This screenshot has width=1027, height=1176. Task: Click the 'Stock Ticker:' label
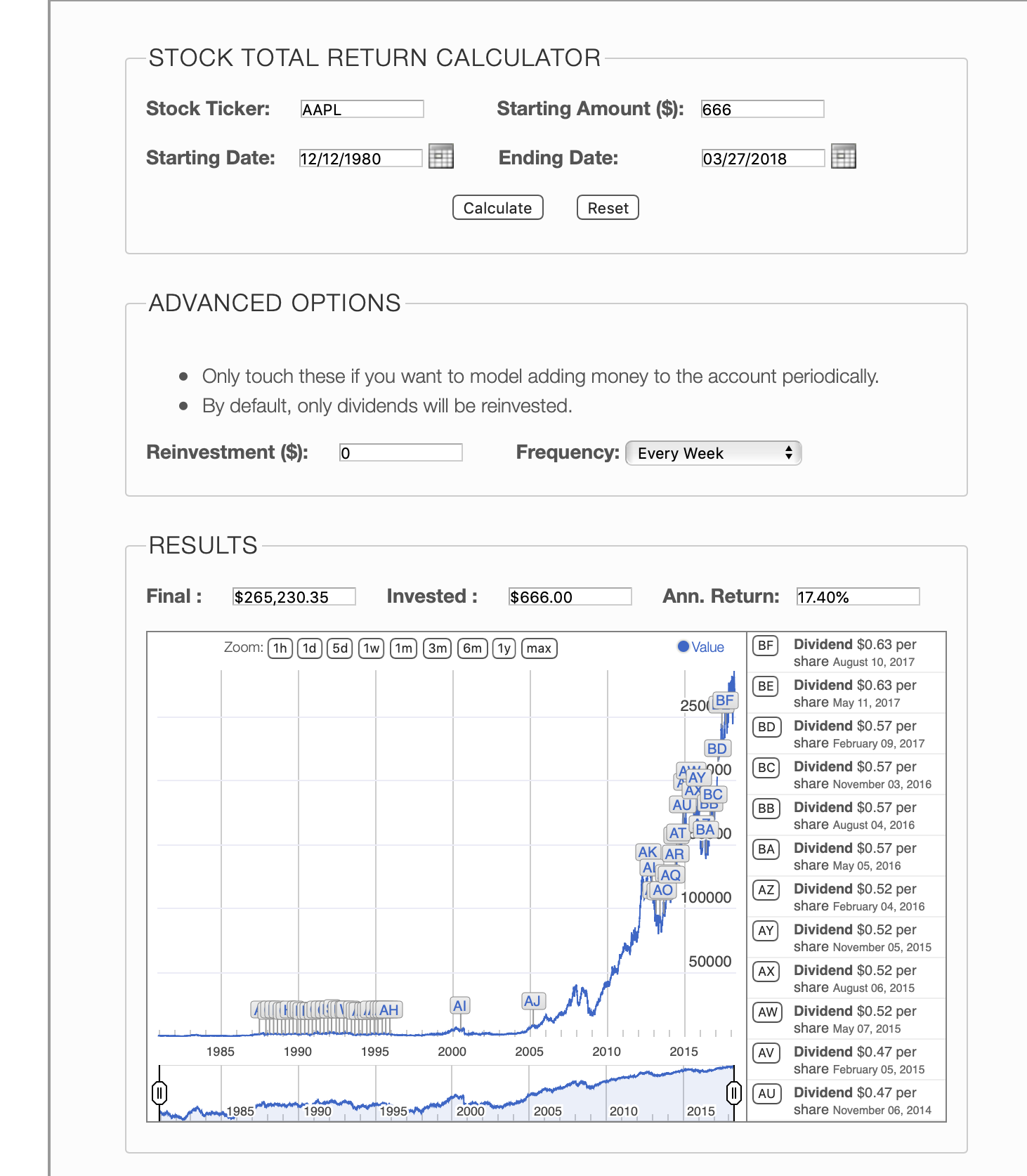click(208, 108)
